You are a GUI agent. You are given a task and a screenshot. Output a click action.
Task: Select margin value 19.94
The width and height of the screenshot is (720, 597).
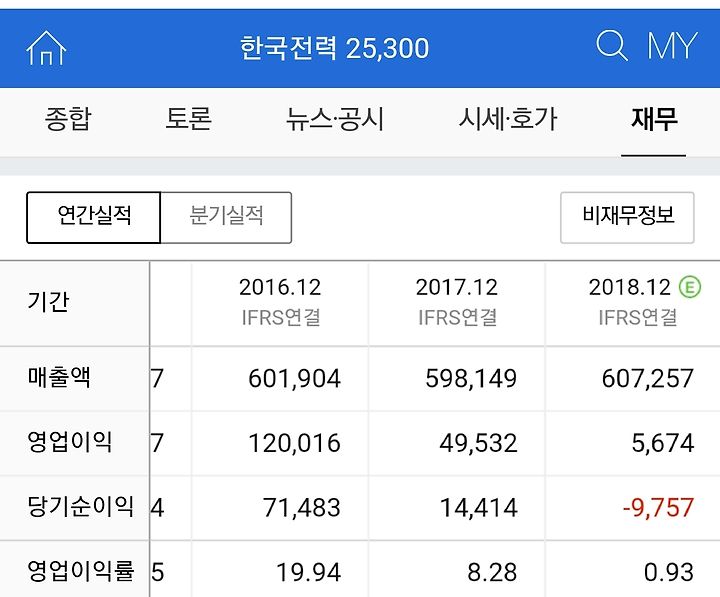[309, 573]
